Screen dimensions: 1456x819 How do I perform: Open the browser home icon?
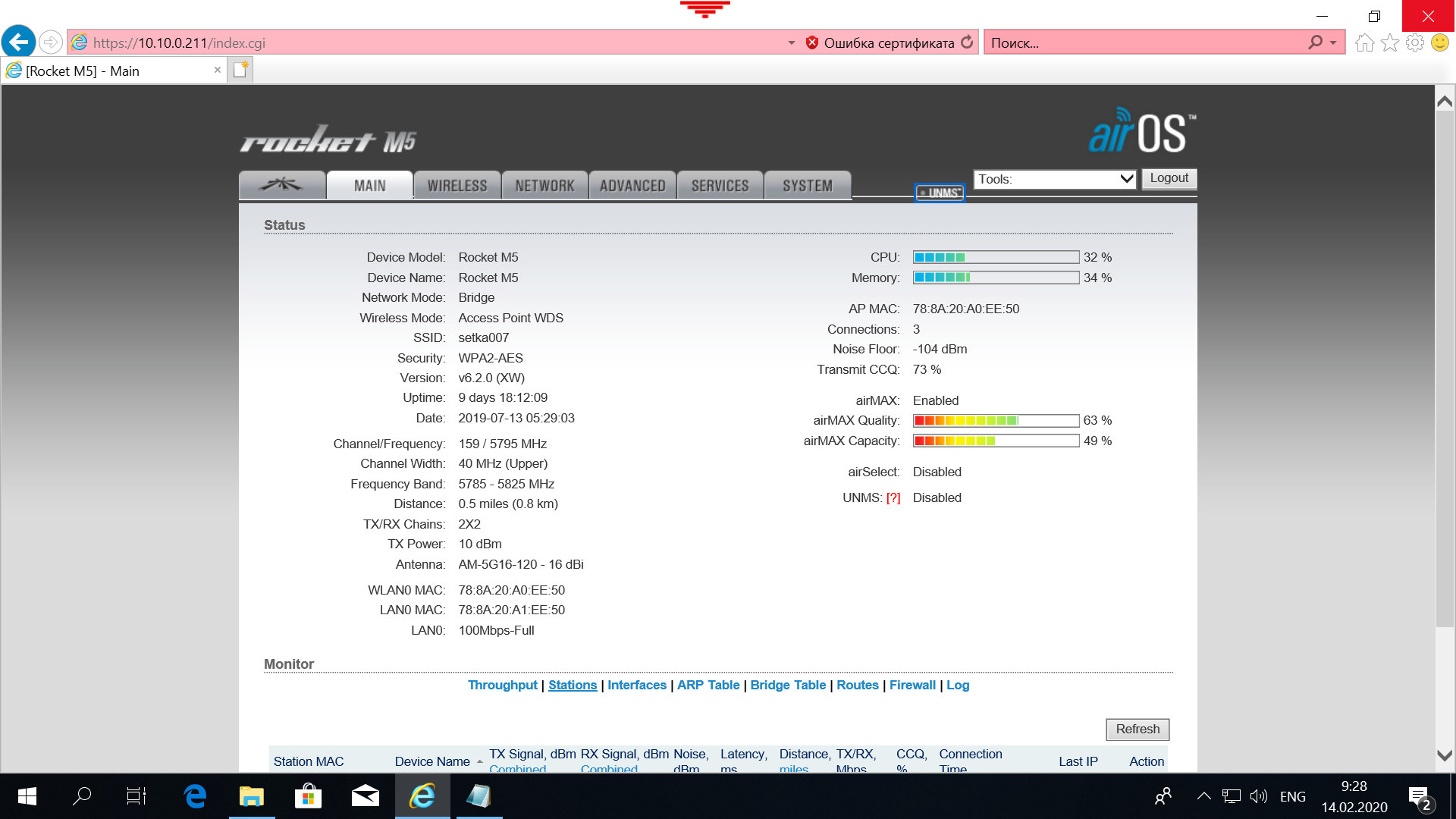point(1364,42)
